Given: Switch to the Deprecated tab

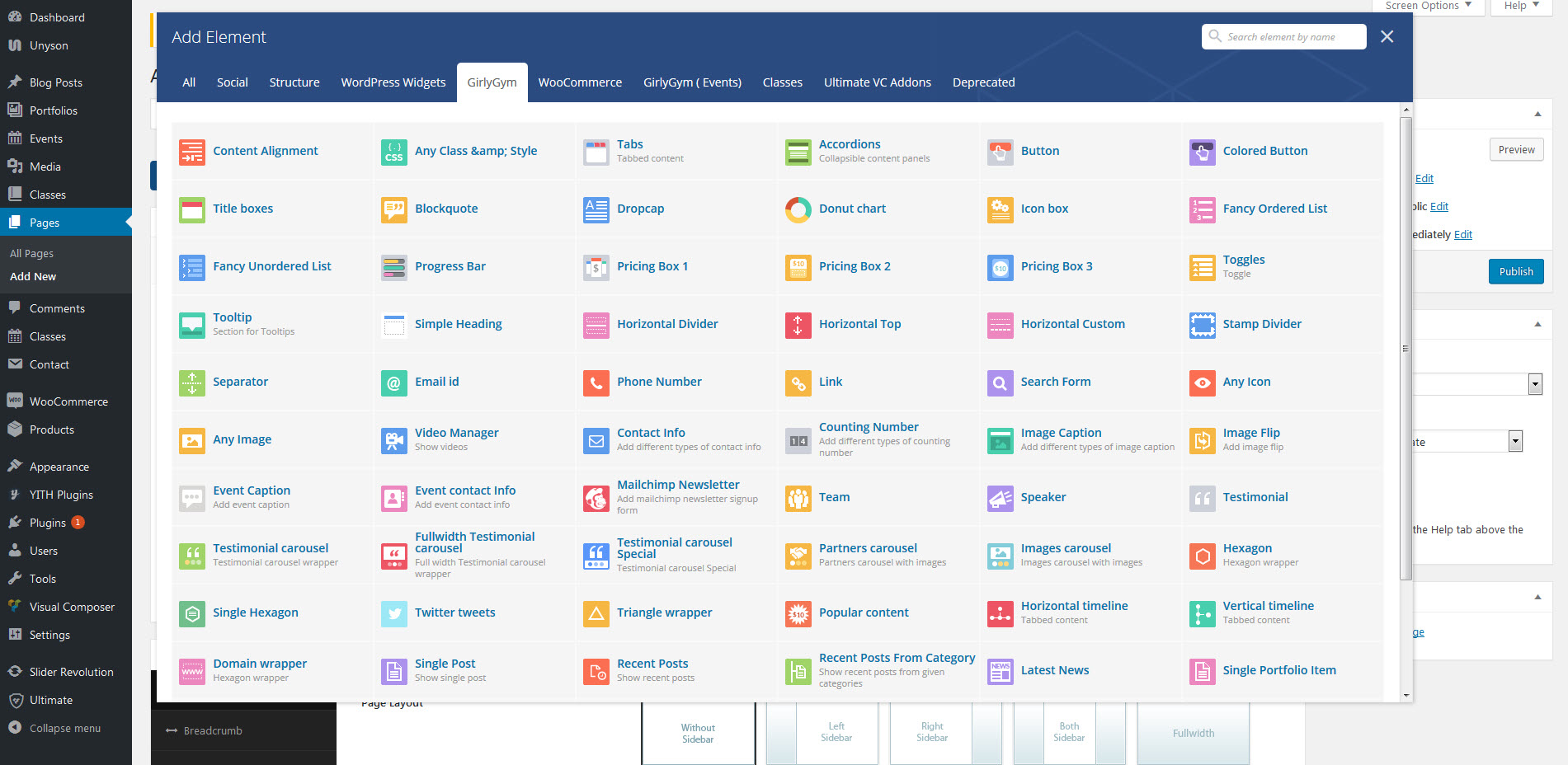Looking at the screenshot, I should tap(983, 82).
